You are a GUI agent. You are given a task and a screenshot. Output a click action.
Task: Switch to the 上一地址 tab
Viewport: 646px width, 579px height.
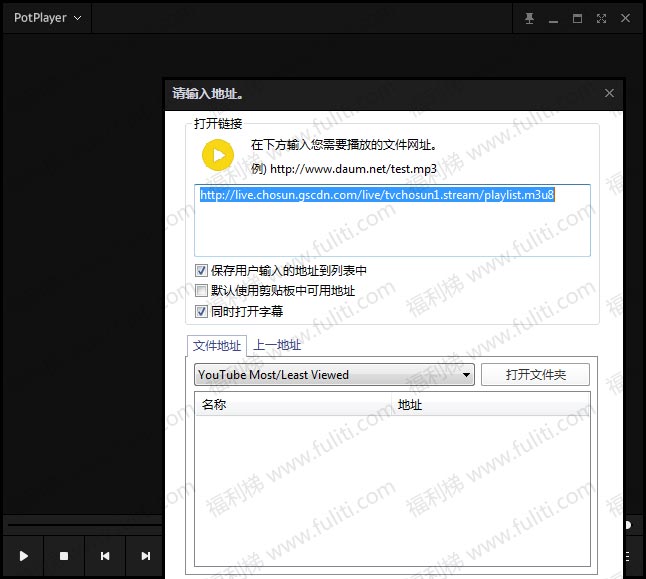tap(277, 345)
